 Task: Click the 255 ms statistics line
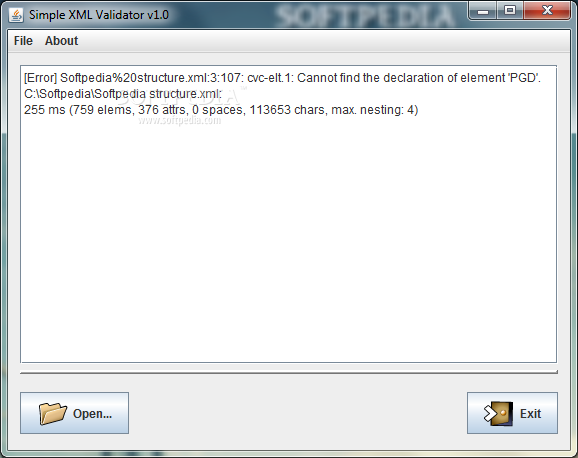point(221,110)
